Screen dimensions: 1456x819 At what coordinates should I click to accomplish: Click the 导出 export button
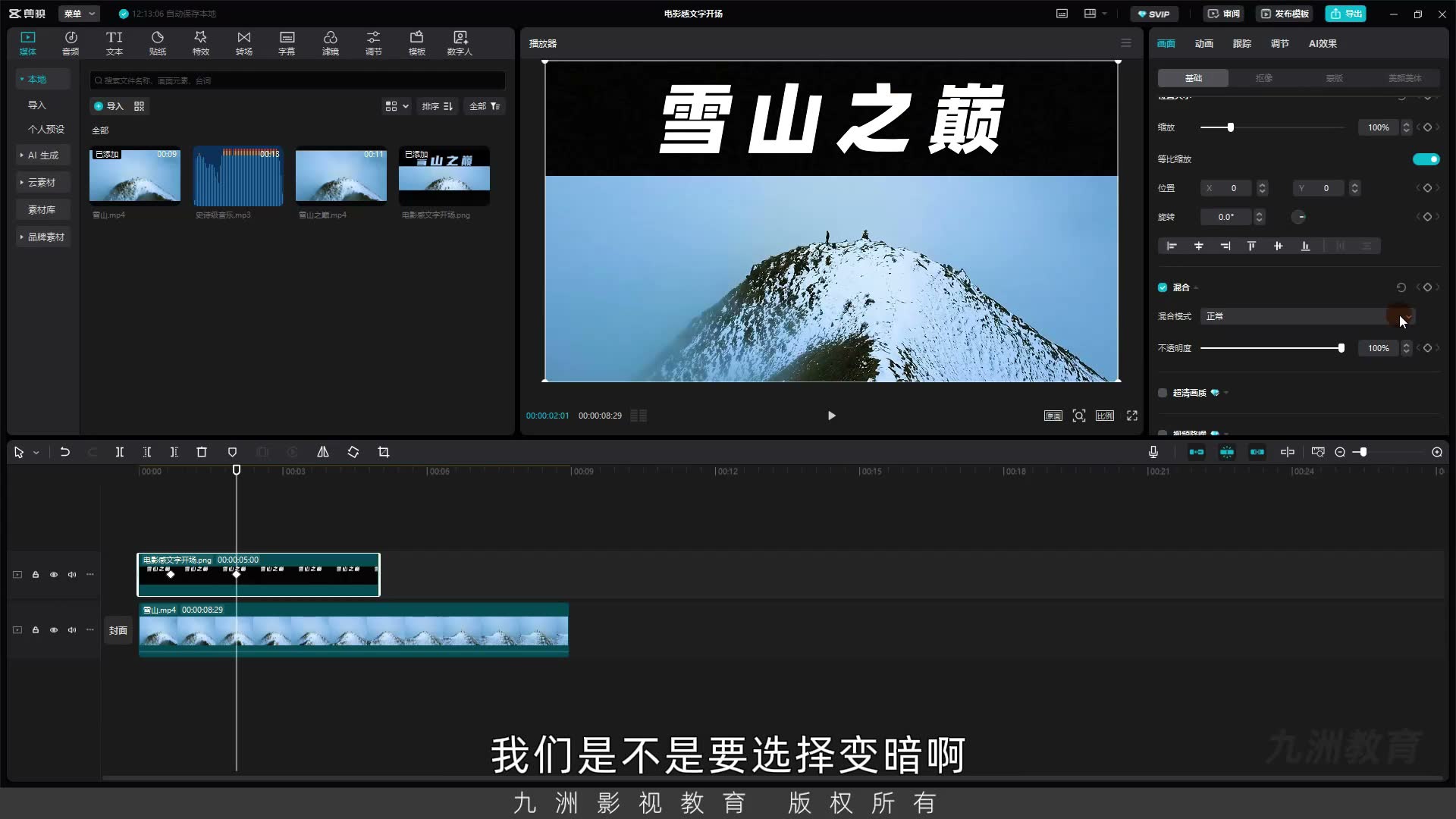(x=1346, y=14)
